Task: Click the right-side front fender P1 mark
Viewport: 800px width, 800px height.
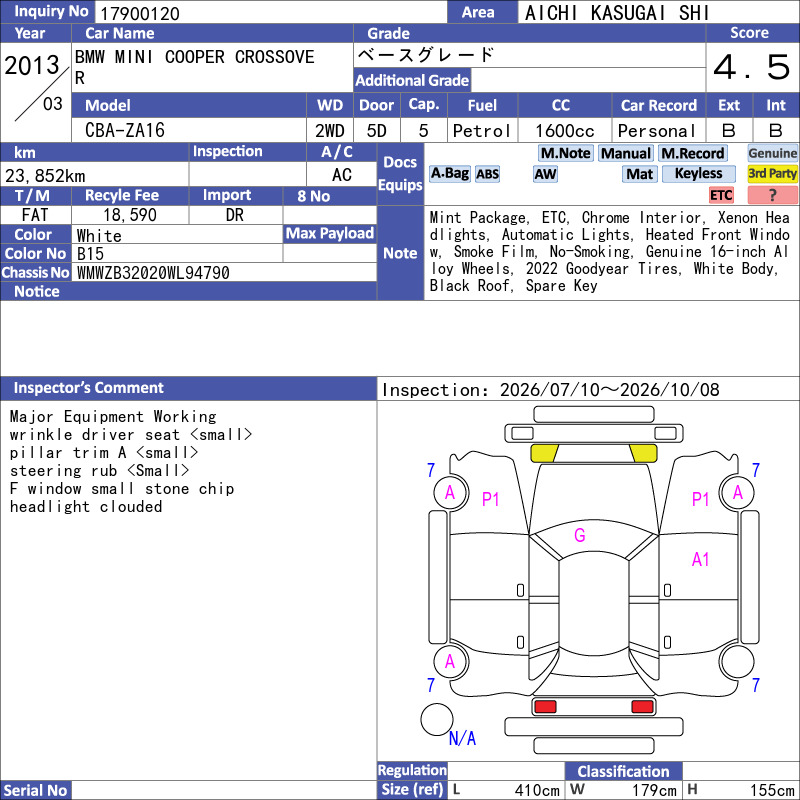Action: (701, 499)
